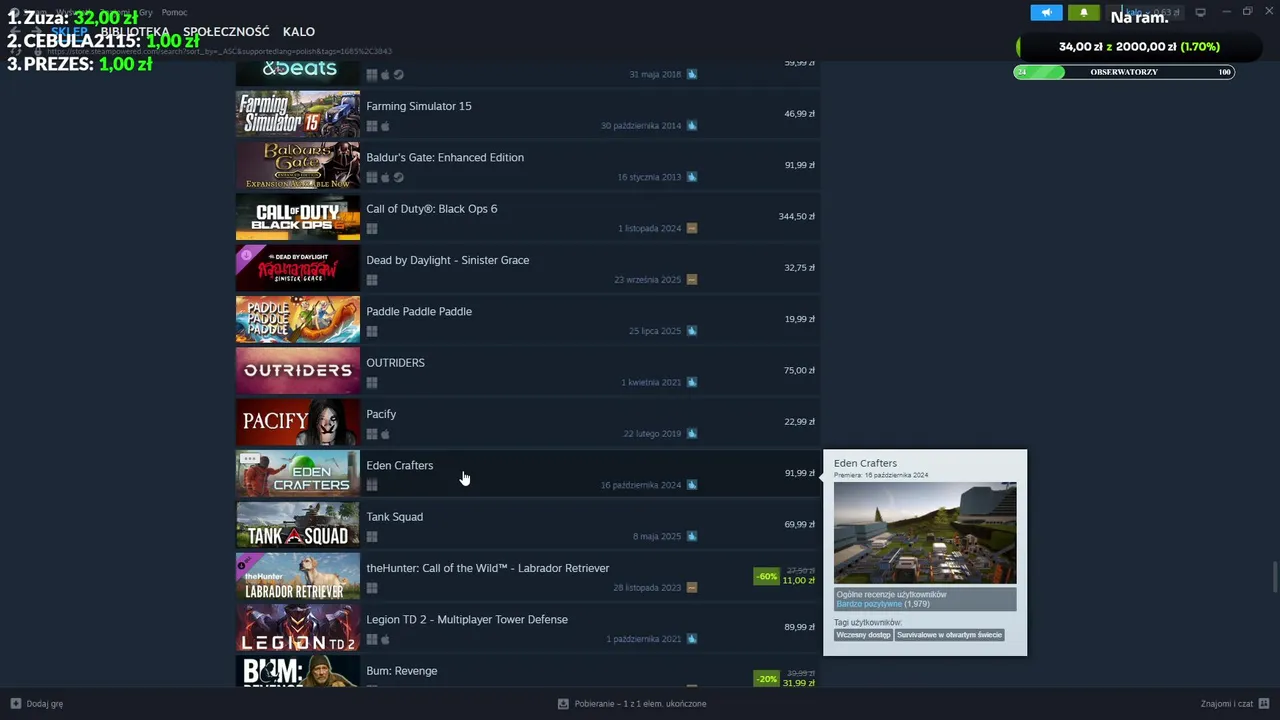Click positive review thumb on Paddle Paddle Paddle row
Viewport: 1280px width, 720px height.
point(692,331)
